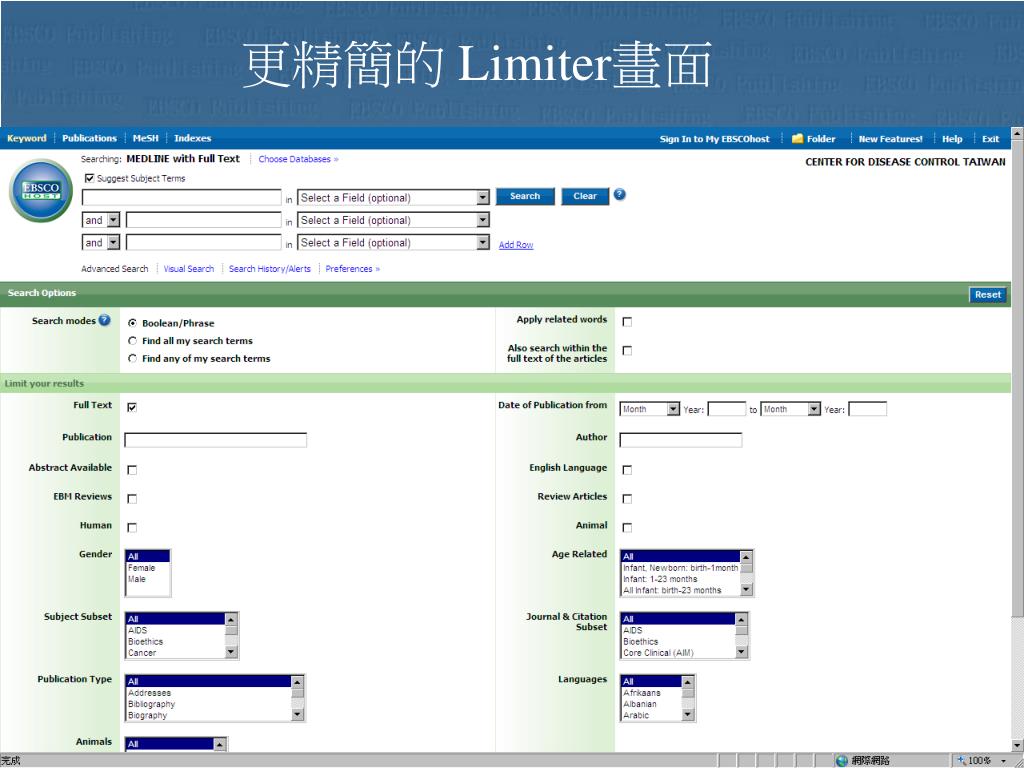
Task: Open Search modes help icon
Action: pos(104,321)
